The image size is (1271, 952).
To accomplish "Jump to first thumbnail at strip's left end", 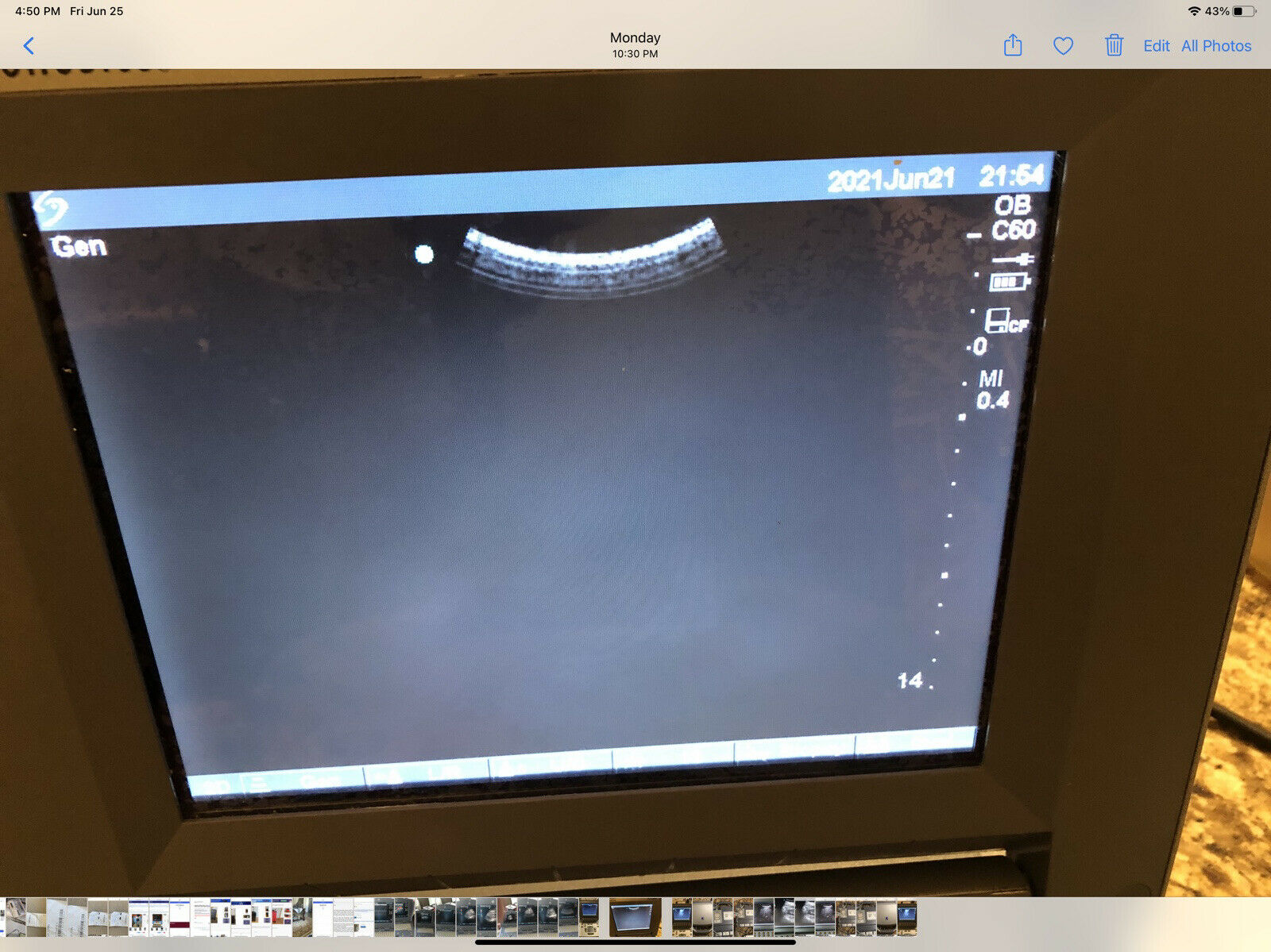I will pos(14,918).
